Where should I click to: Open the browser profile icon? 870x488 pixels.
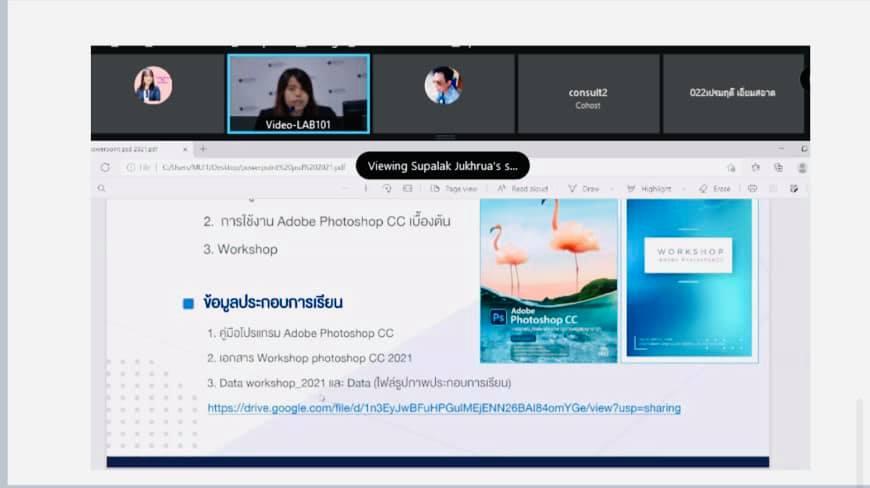pyautogui.click(x=802, y=167)
